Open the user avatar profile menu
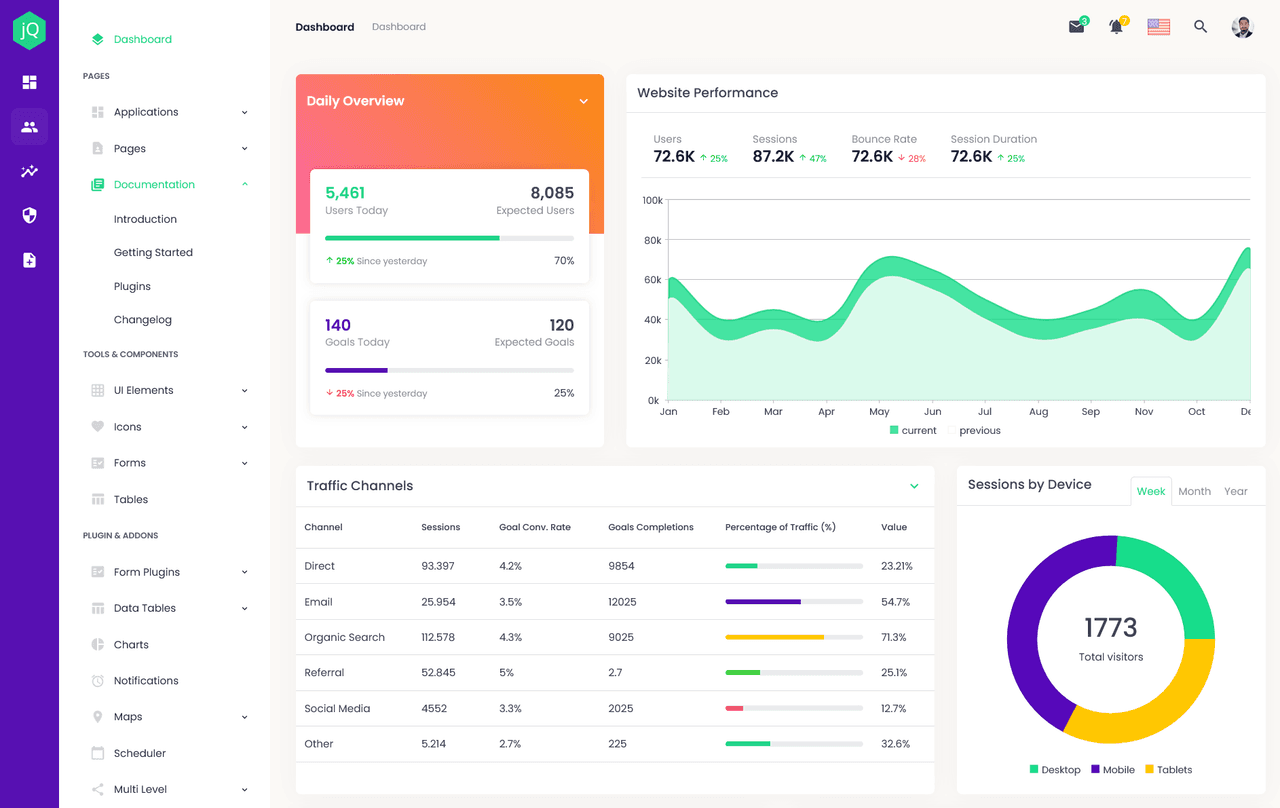1280x808 pixels. (x=1243, y=27)
